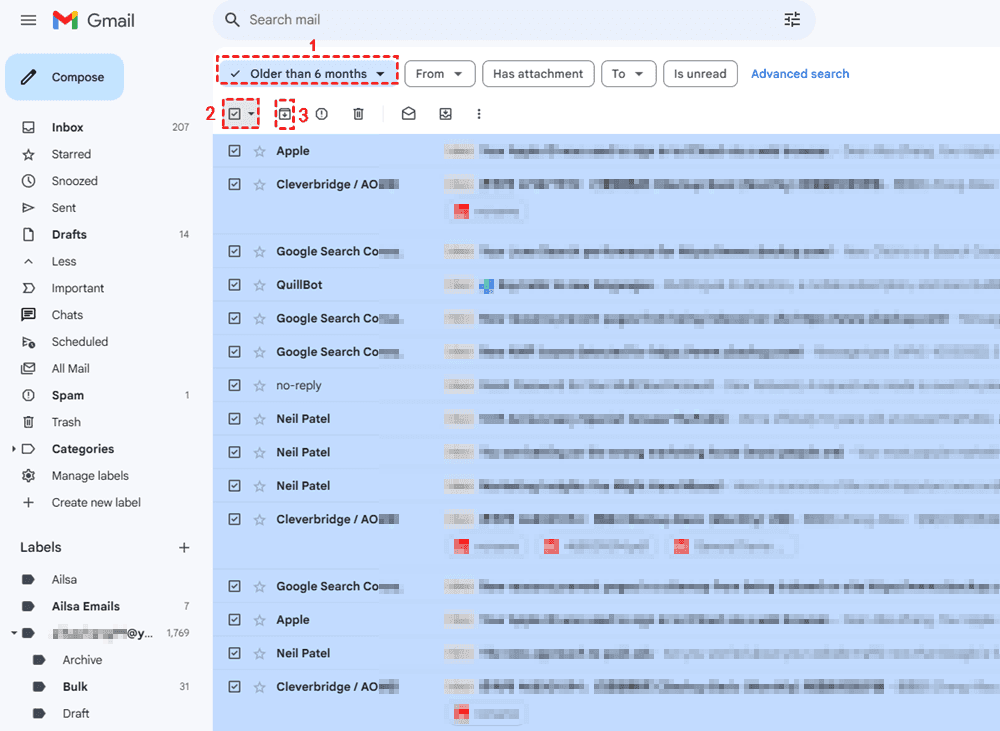This screenshot has height=731, width=1000.
Task: Click the Gmail logo
Action: [94, 20]
